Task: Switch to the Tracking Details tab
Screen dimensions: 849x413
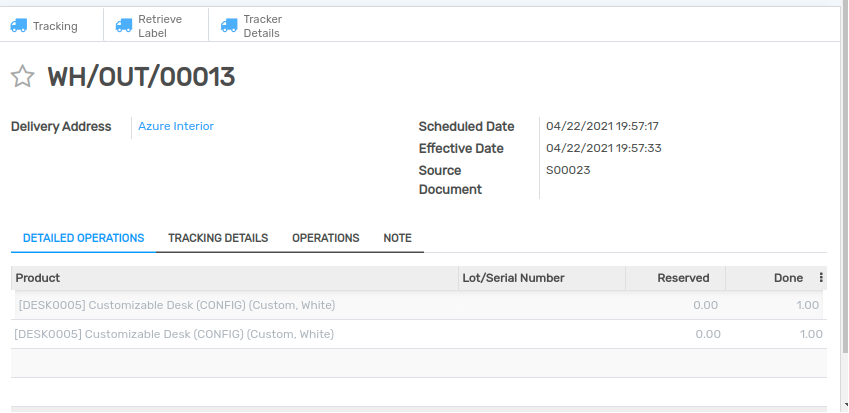Action: click(218, 238)
